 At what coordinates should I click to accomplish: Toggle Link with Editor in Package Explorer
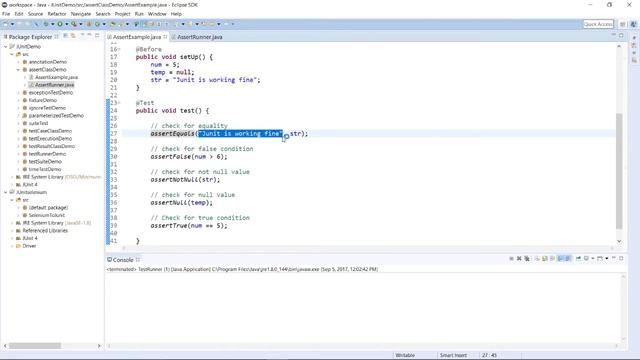73,36
